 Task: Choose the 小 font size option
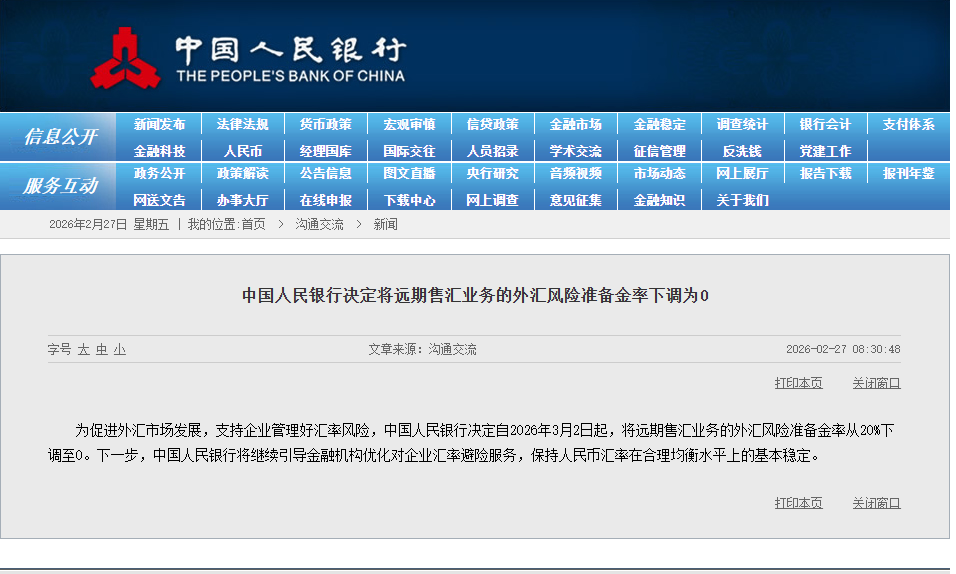(119, 350)
